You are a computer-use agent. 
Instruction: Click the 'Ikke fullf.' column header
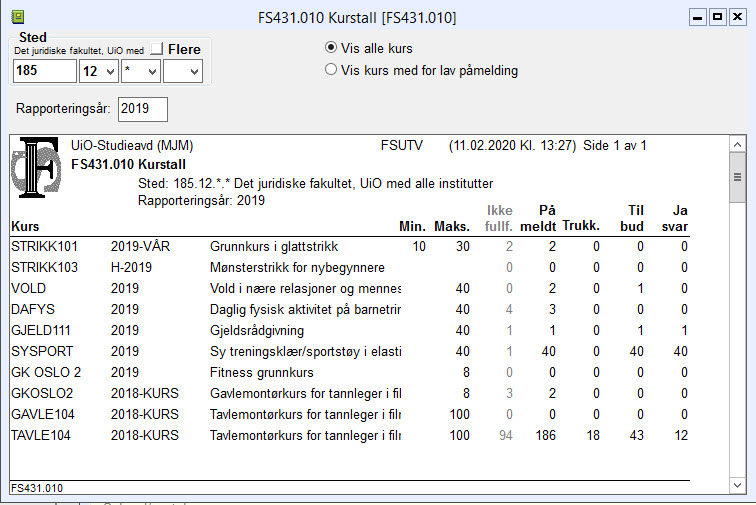tap(499, 218)
